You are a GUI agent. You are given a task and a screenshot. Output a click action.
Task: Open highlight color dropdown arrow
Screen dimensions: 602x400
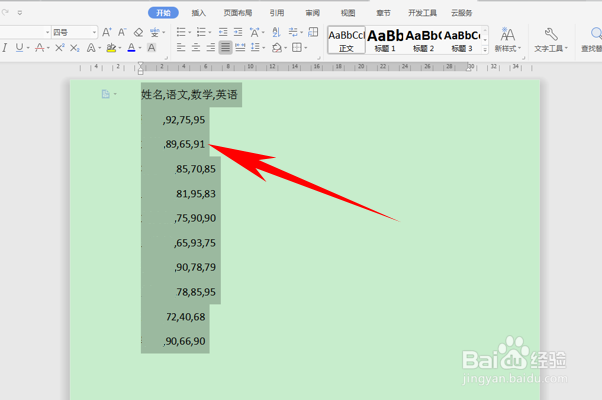[120, 48]
